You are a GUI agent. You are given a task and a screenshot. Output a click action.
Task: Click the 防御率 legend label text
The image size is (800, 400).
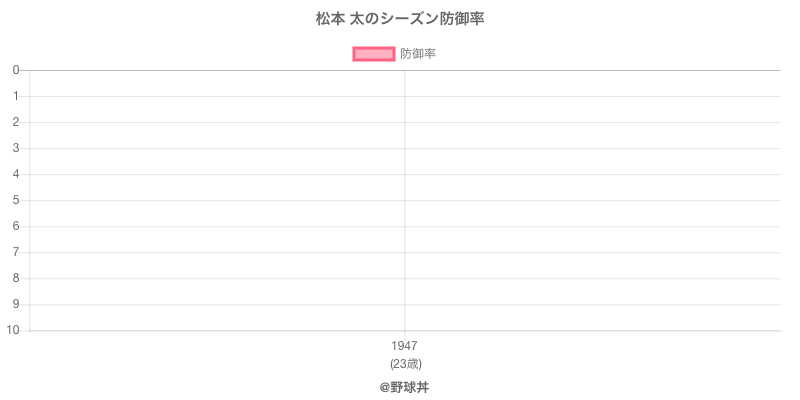(x=418, y=54)
